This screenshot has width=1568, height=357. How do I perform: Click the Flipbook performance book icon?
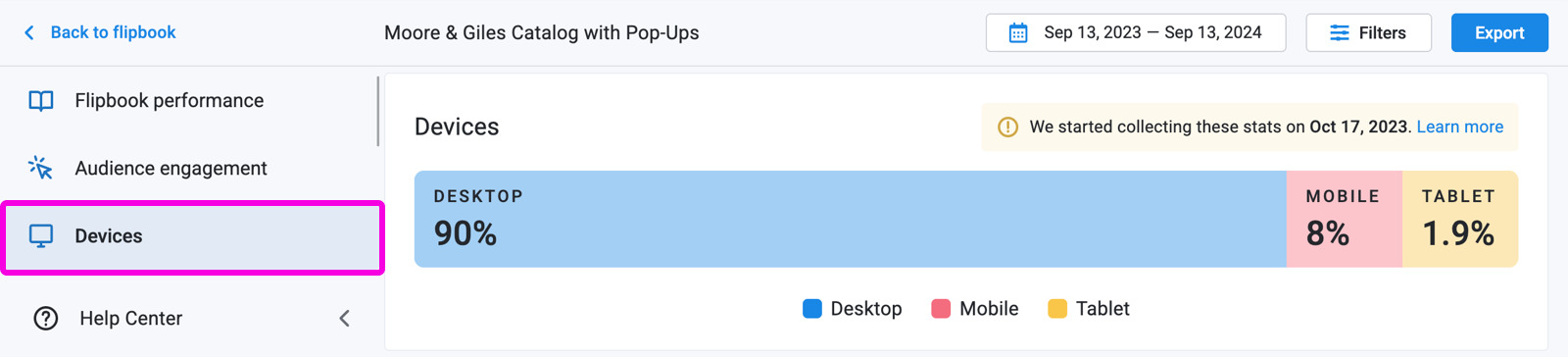[41, 101]
